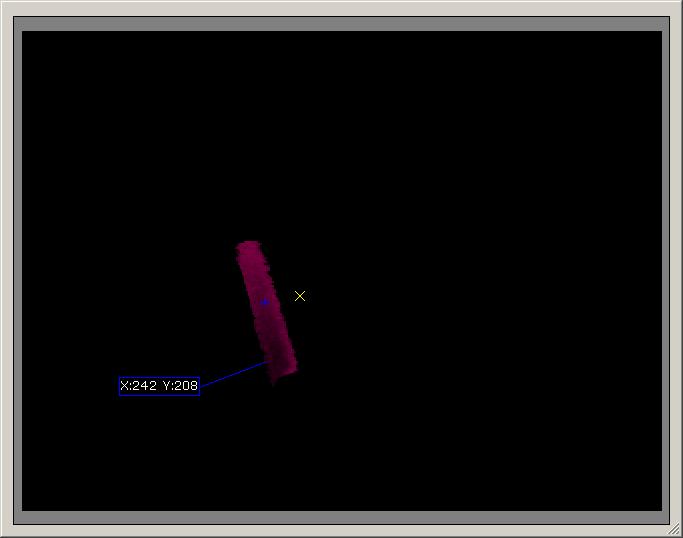683x538 pixels.
Task: Click where the leader line meets the magenta object
Action: 266,363
